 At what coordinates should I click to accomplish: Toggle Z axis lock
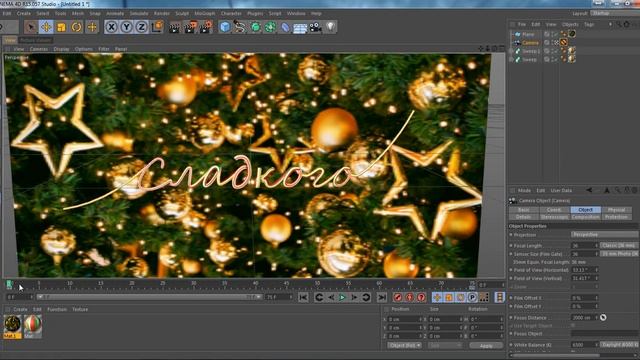pyautogui.click(x=141, y=27)
